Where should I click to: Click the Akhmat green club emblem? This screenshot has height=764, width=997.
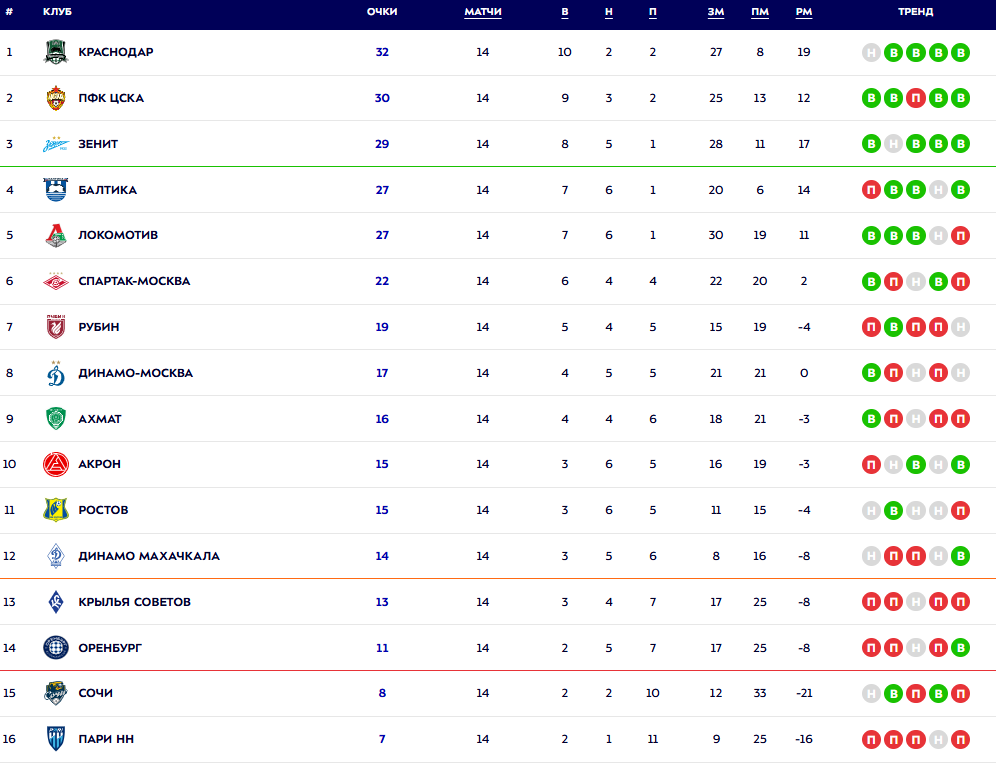pyautogui.click(x=56, y=419)
